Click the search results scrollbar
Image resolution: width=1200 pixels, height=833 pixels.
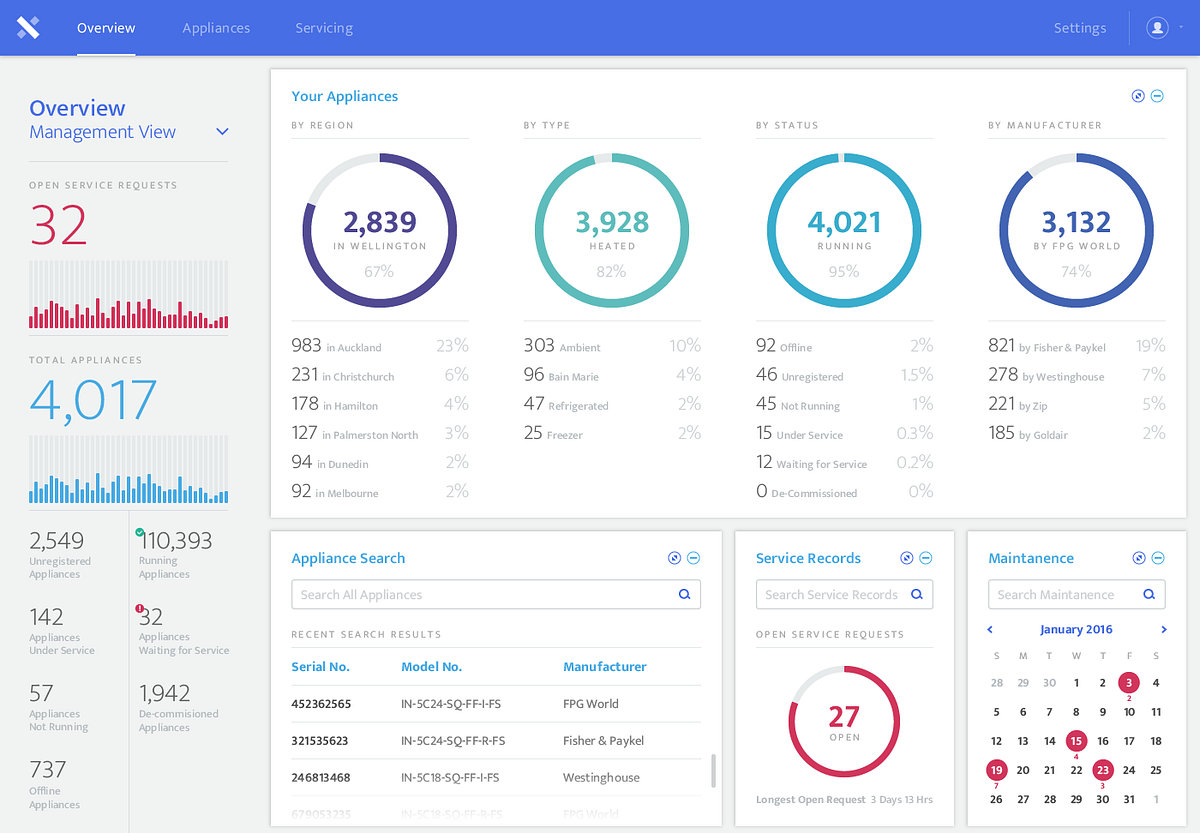[713, 770]
